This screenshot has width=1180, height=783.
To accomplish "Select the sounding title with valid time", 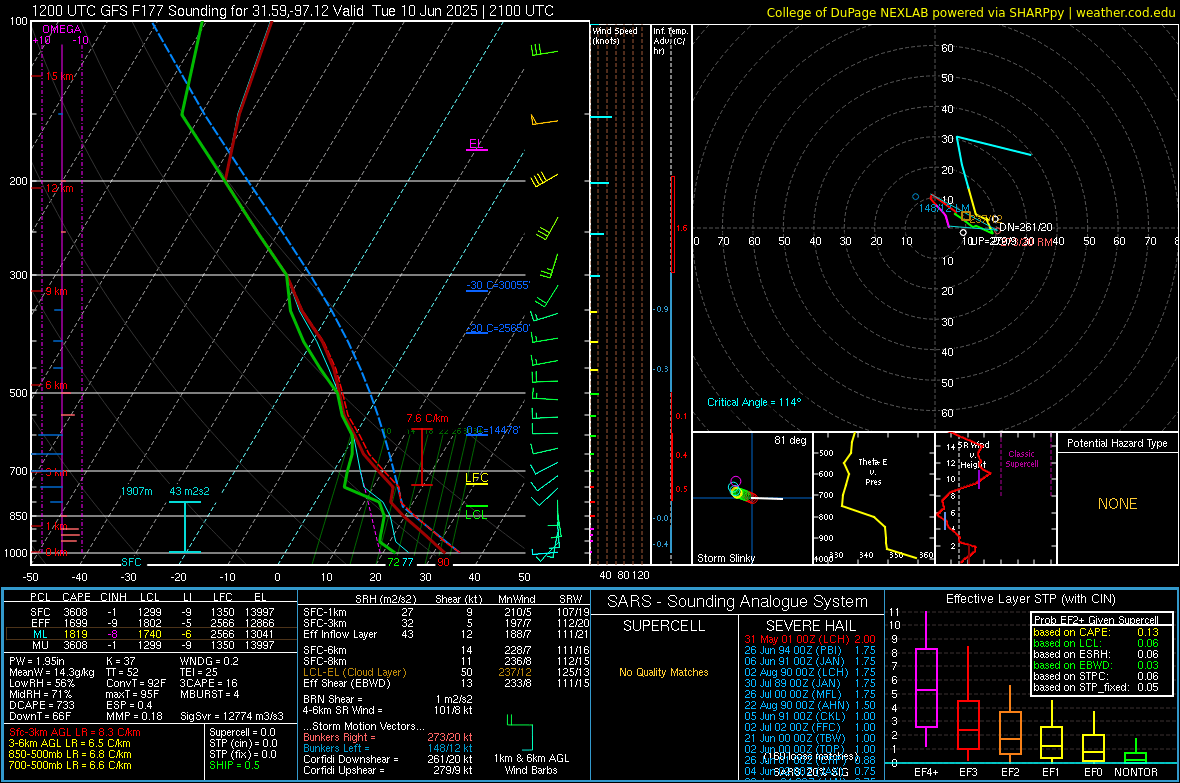I will coord(293,11).
